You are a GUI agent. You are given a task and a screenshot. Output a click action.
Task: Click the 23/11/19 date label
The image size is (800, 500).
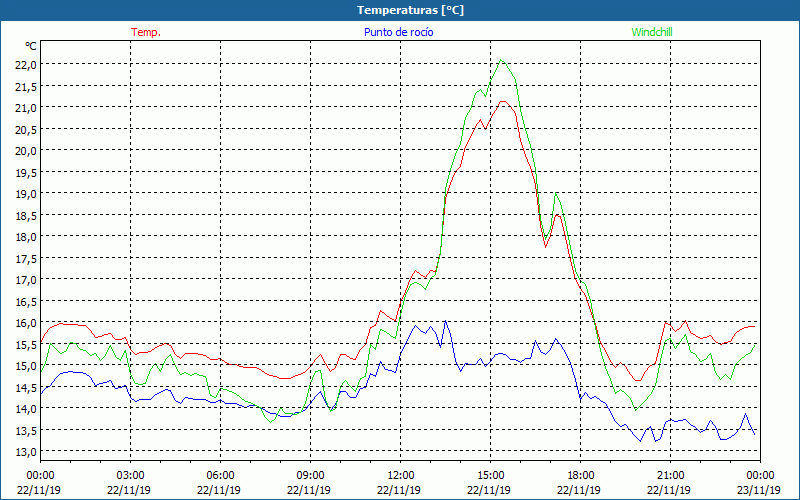759,490
